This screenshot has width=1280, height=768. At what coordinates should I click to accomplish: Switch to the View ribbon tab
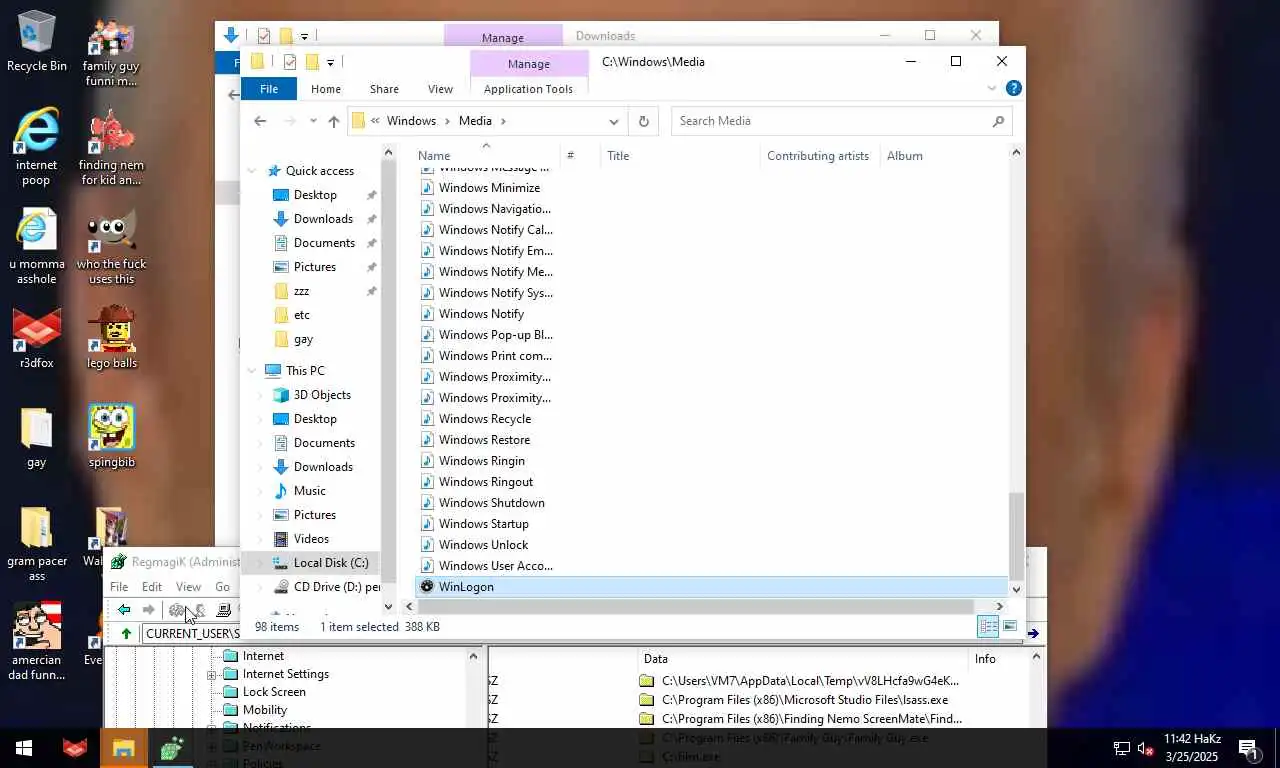tap(440, 89)
